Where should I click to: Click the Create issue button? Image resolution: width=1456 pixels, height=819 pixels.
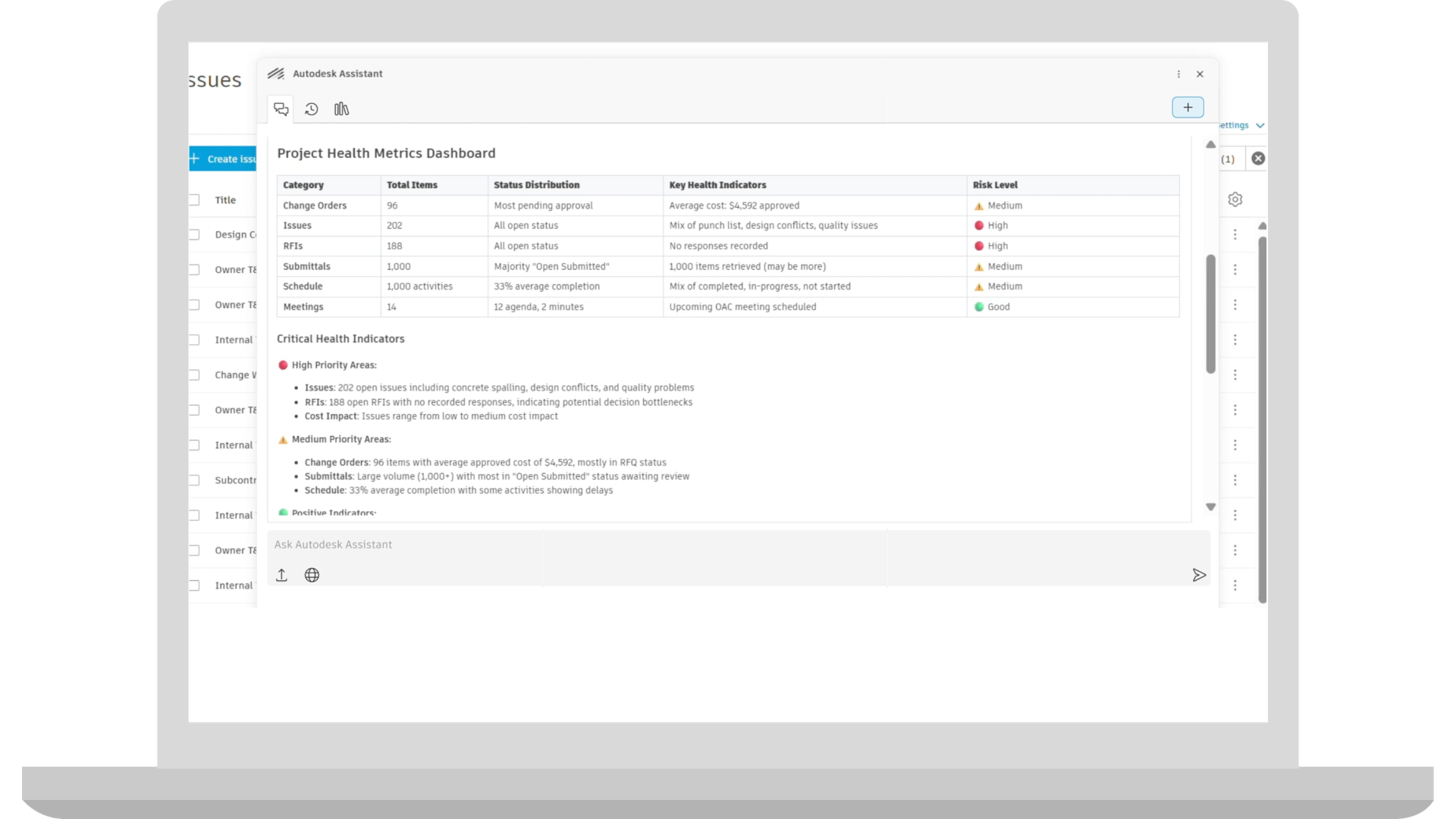coord(223,159)
